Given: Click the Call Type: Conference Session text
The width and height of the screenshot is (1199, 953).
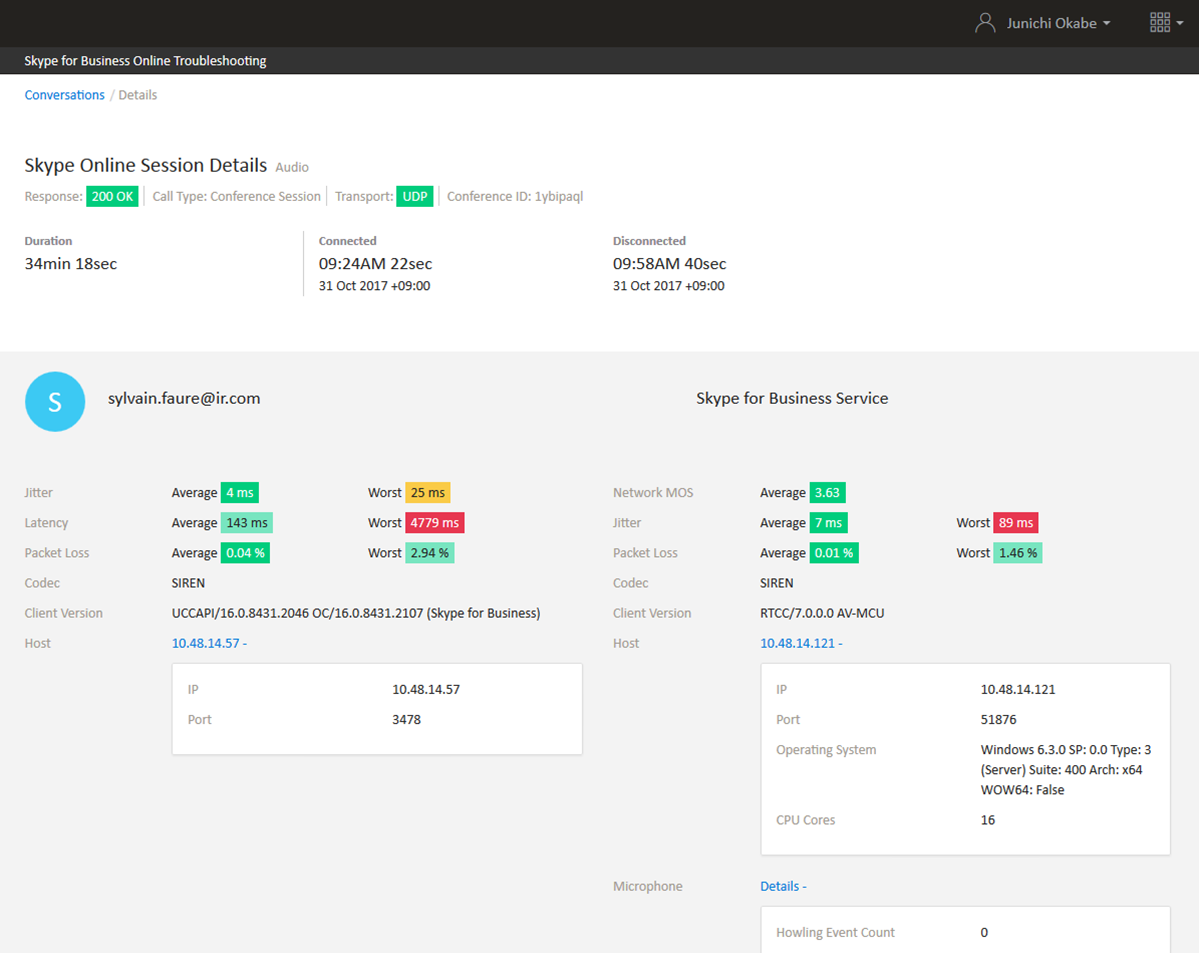Looking at the screenshot, I should (236, 197).
